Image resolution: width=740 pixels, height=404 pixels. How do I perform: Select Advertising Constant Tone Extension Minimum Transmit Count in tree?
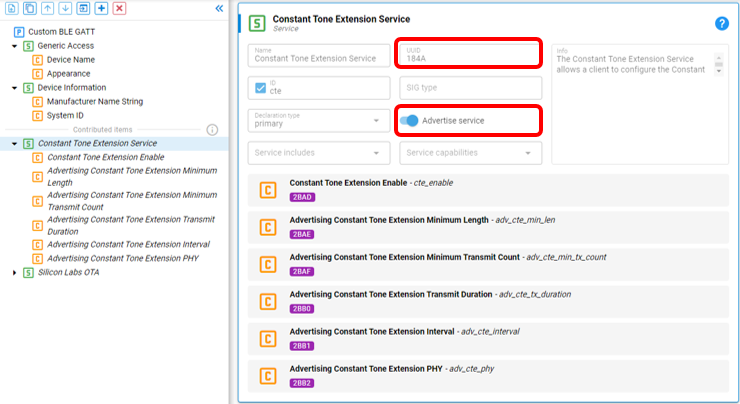pos(132,201)
